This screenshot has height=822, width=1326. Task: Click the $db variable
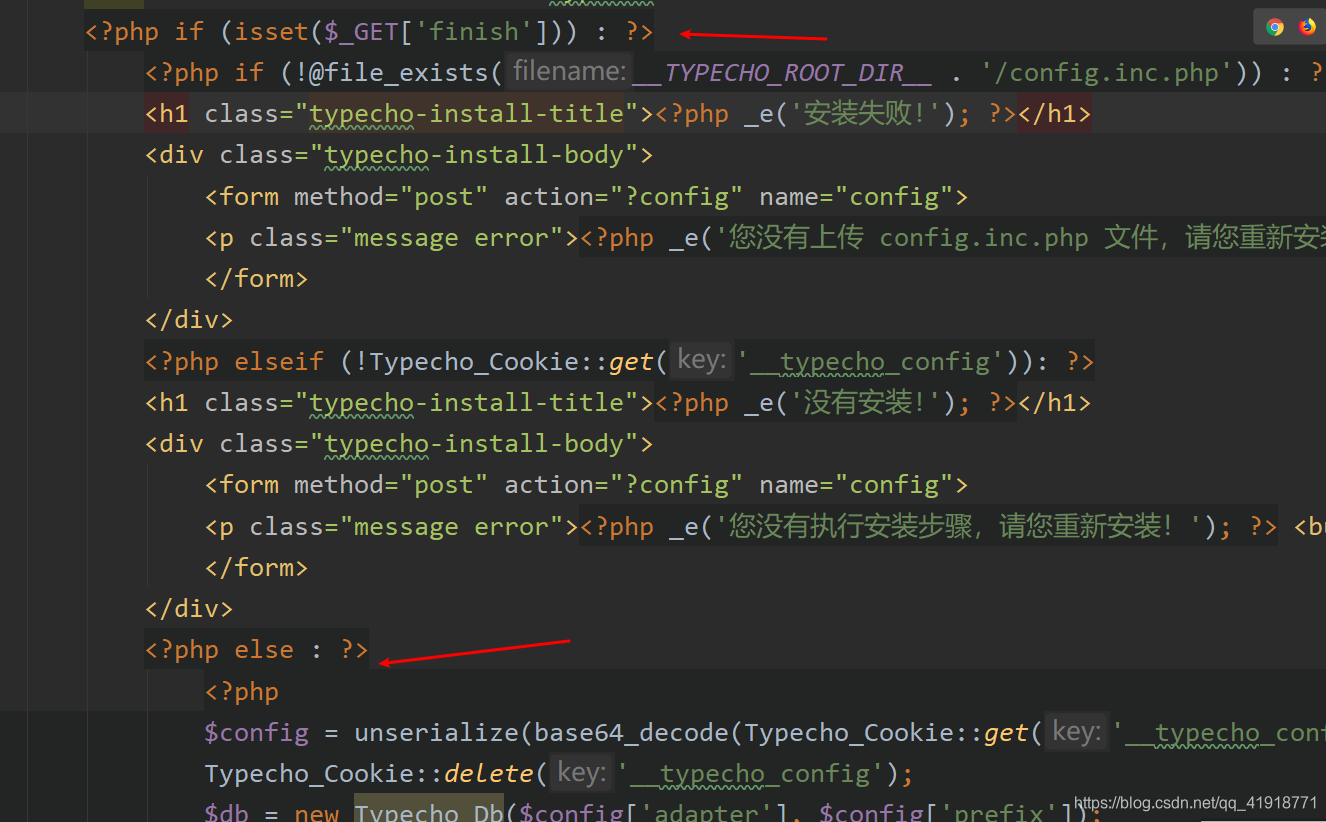227,812
